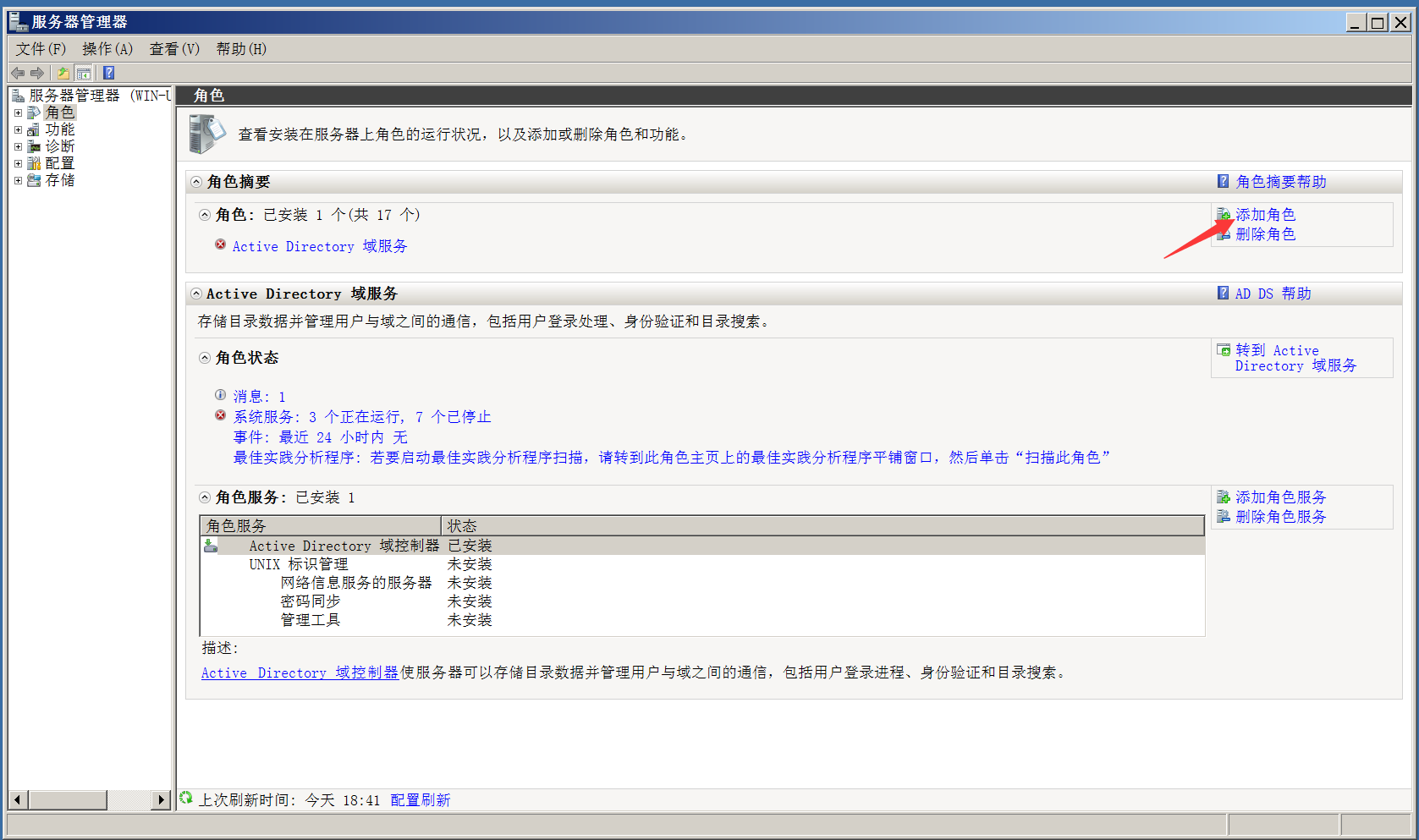The width and height of the screenshot is (1419, 840).
Task: Expand the 功能 tree node
Action: [18, 129]
